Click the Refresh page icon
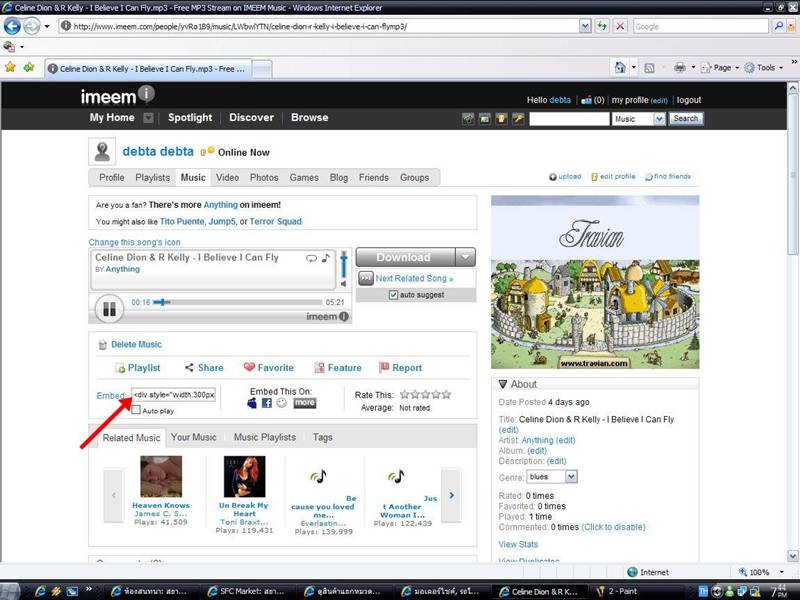800x600 pixels. (x=602, y=26)
